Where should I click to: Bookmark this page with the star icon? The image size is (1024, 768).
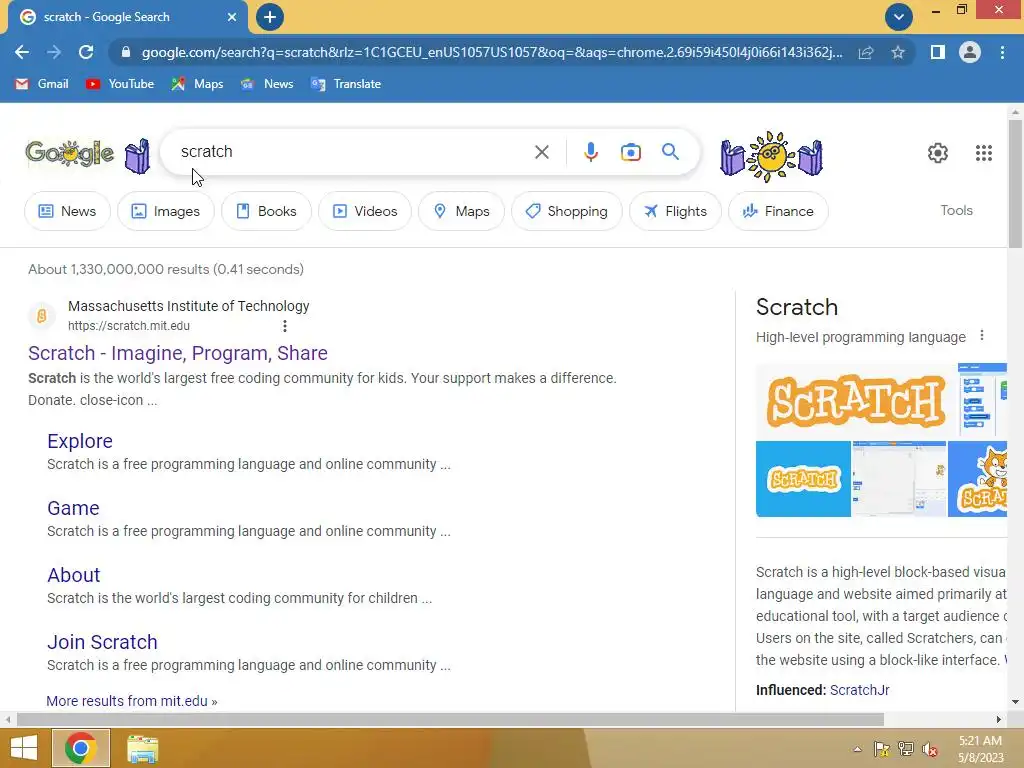click(x=898, y=52)
